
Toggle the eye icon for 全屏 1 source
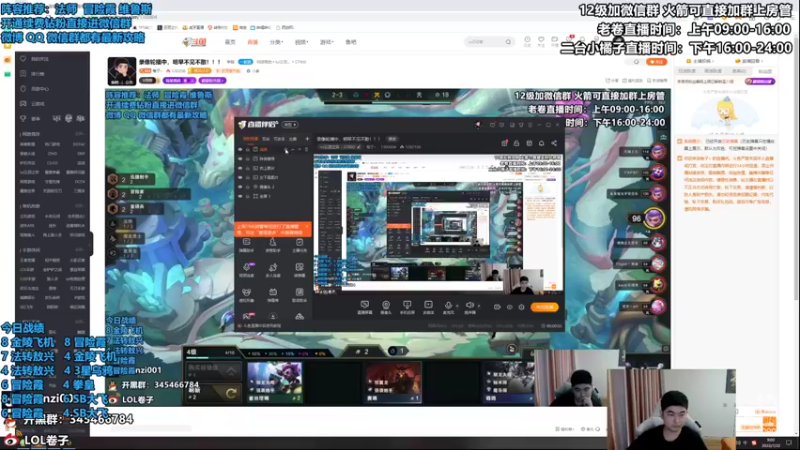point(240,196)
